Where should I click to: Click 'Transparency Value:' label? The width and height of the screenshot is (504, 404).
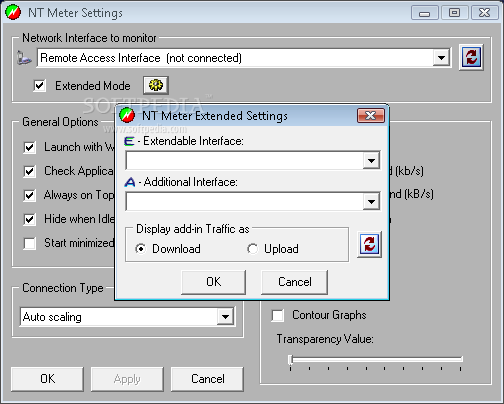tap(325, 339)
